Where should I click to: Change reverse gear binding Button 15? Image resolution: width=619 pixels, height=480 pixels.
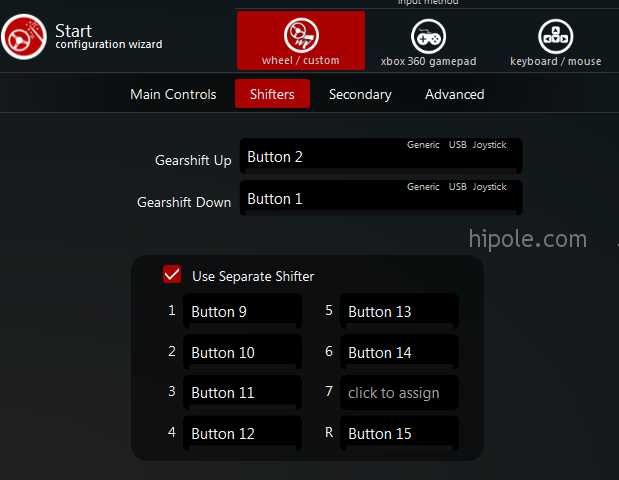coord(400,433)
